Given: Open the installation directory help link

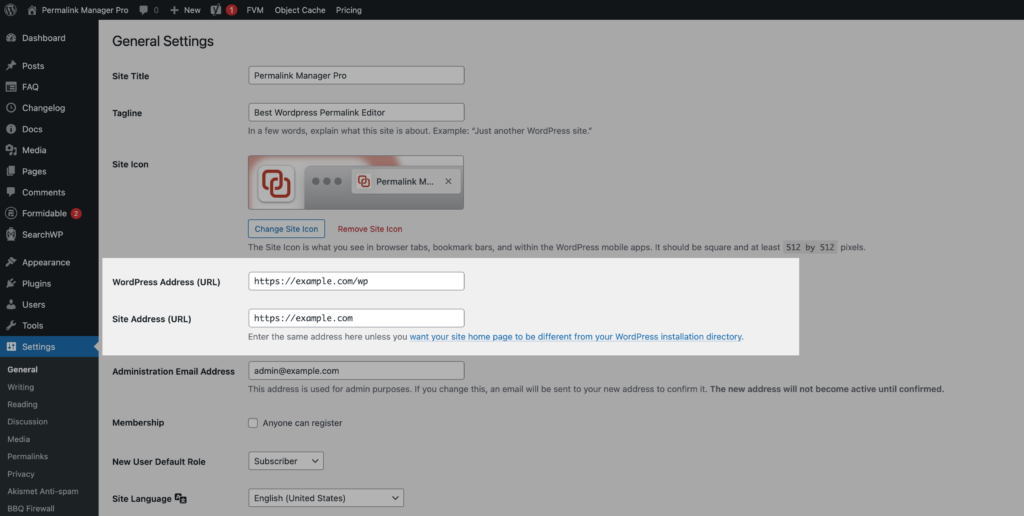Looking at the screenshot, I should pyautogui.click(x=575, y=337).
